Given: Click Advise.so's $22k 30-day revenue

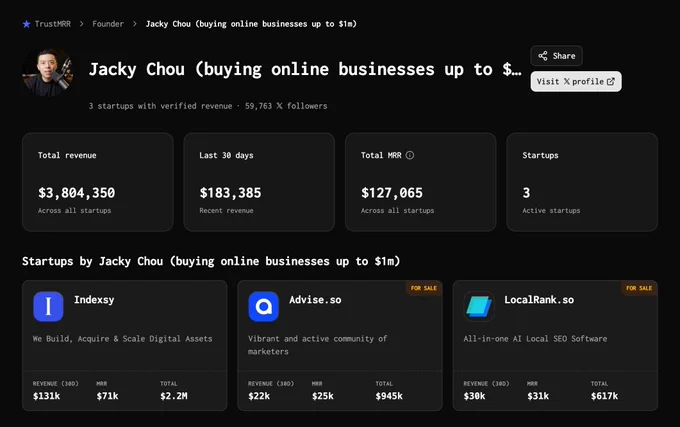Looking at the screenshot, I should [259, 396].
